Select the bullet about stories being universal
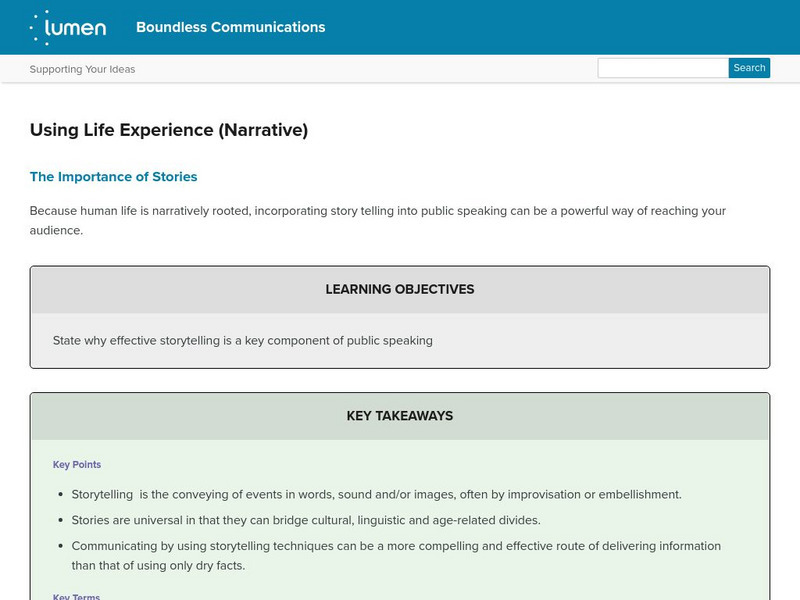This screenshot has width=800, height=600. pyautogui.click(x=305, y=520)
